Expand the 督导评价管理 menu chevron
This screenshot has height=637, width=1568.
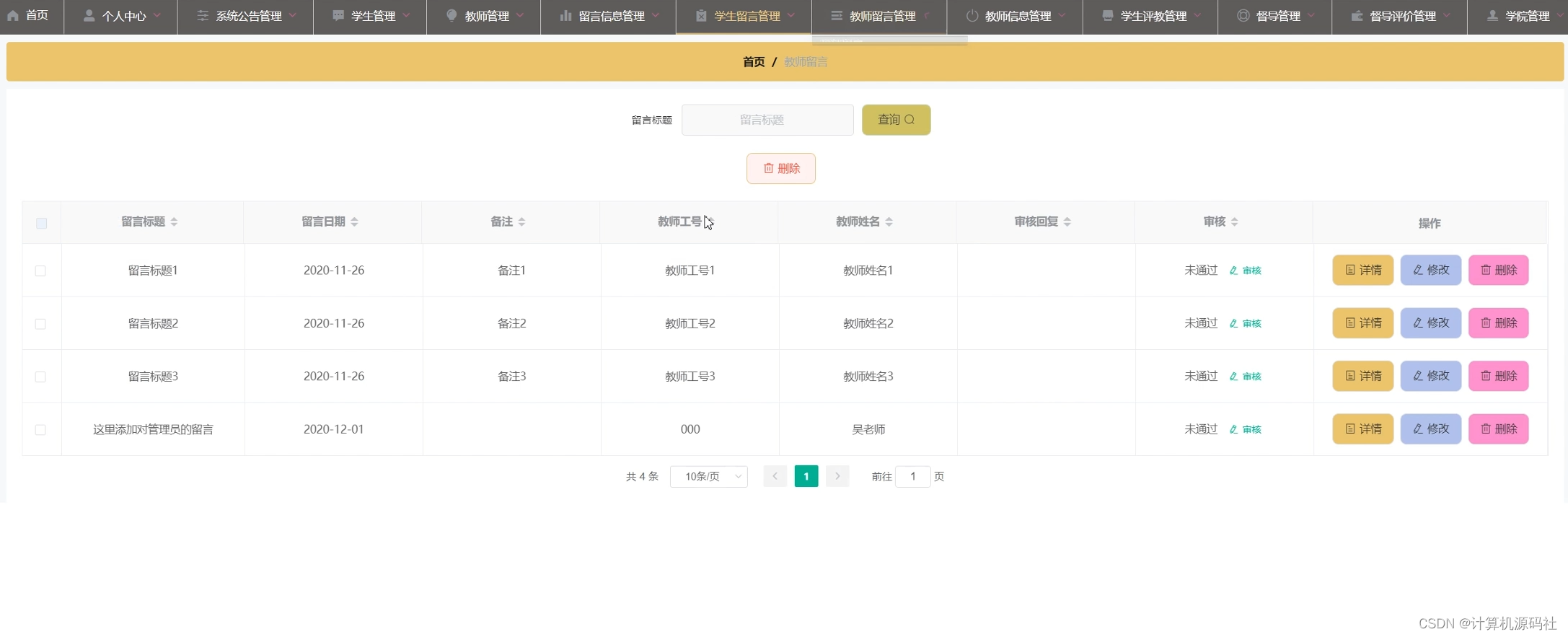[1447, 15]
